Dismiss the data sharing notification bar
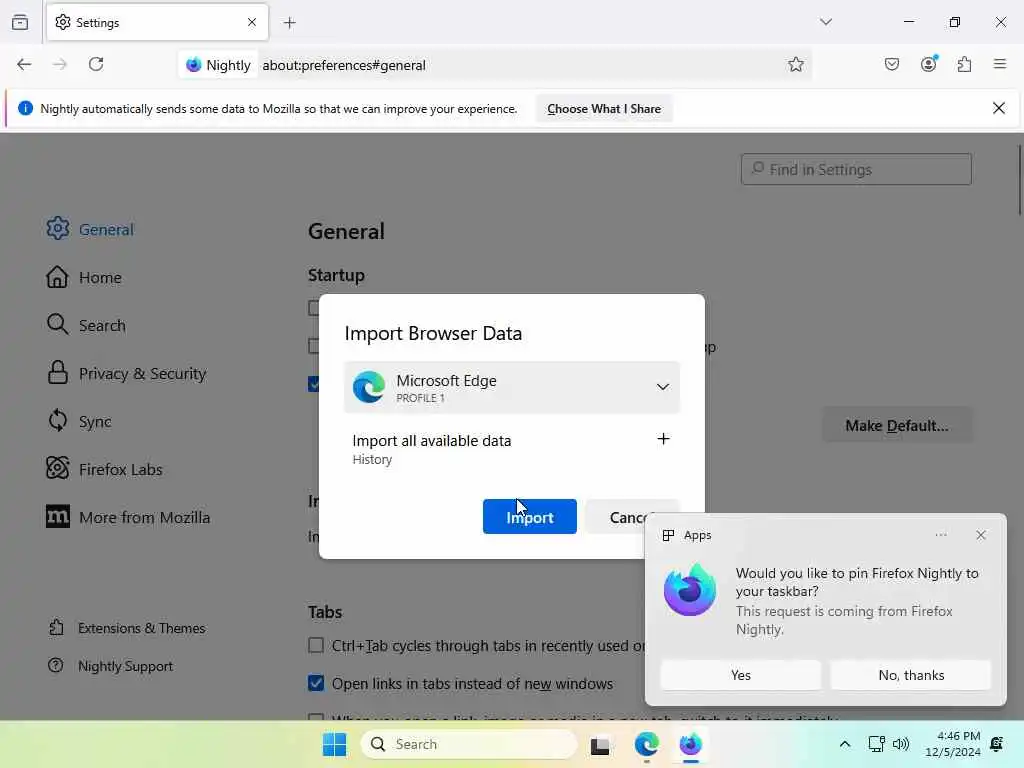 click(x=999, y=108)
